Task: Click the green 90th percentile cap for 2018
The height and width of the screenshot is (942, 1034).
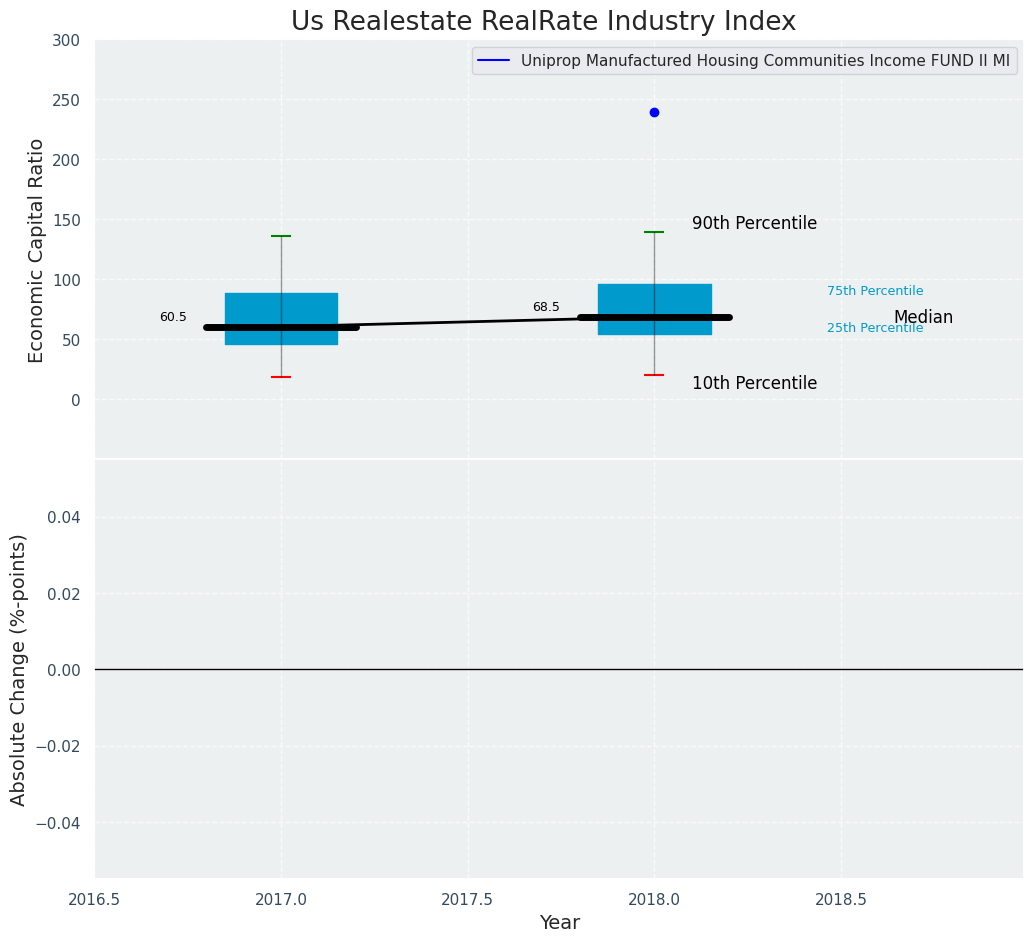Action: point(654,232)
